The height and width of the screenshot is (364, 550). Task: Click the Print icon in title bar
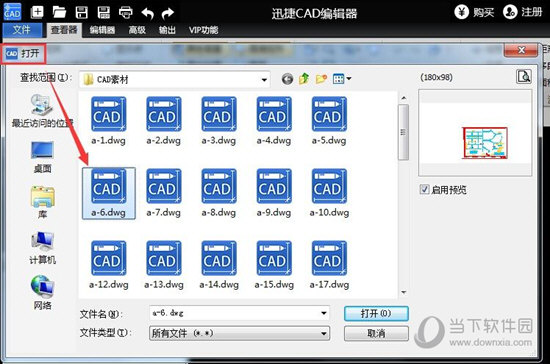pos(126,13)
